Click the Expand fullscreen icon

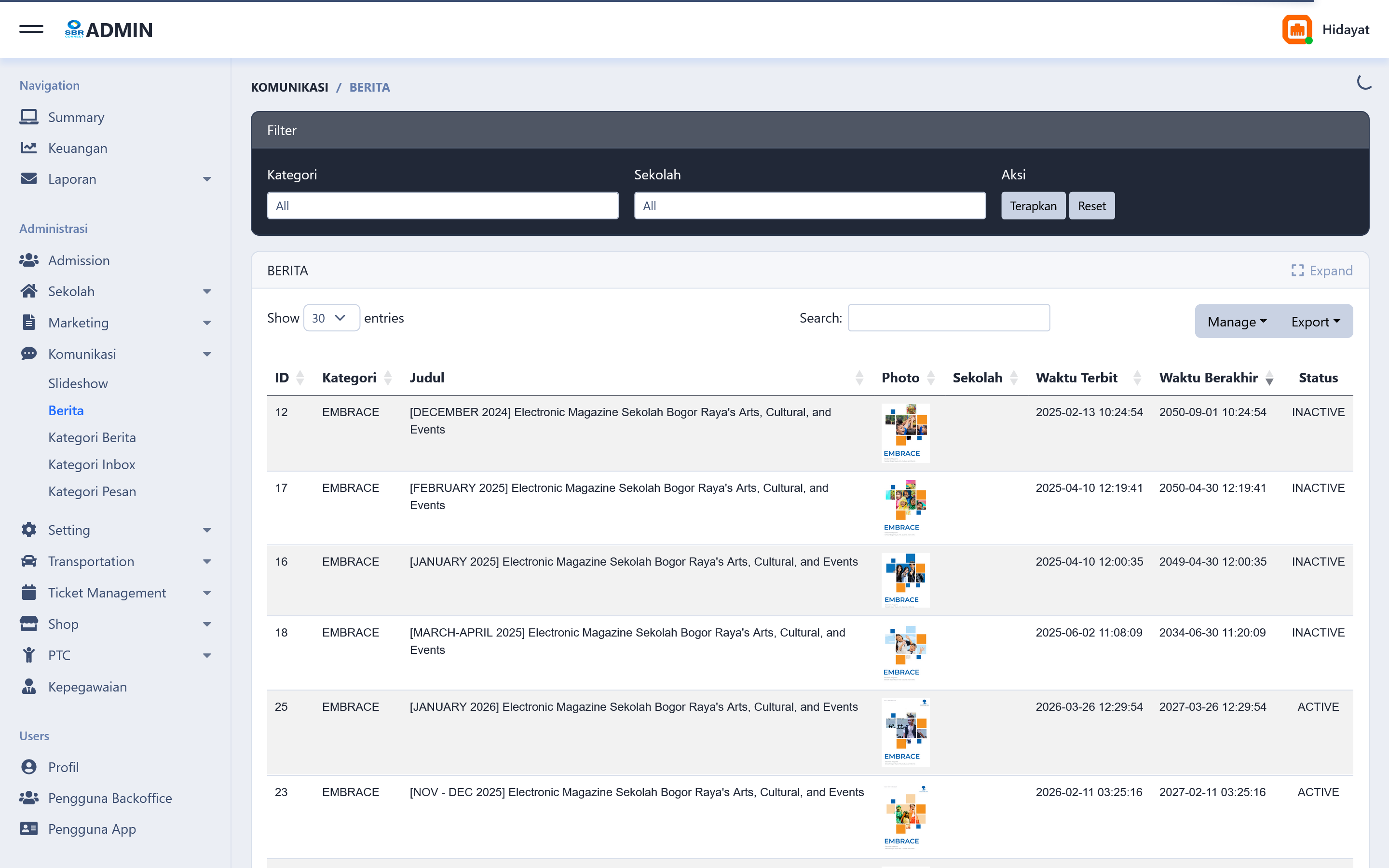point(1297,271)
